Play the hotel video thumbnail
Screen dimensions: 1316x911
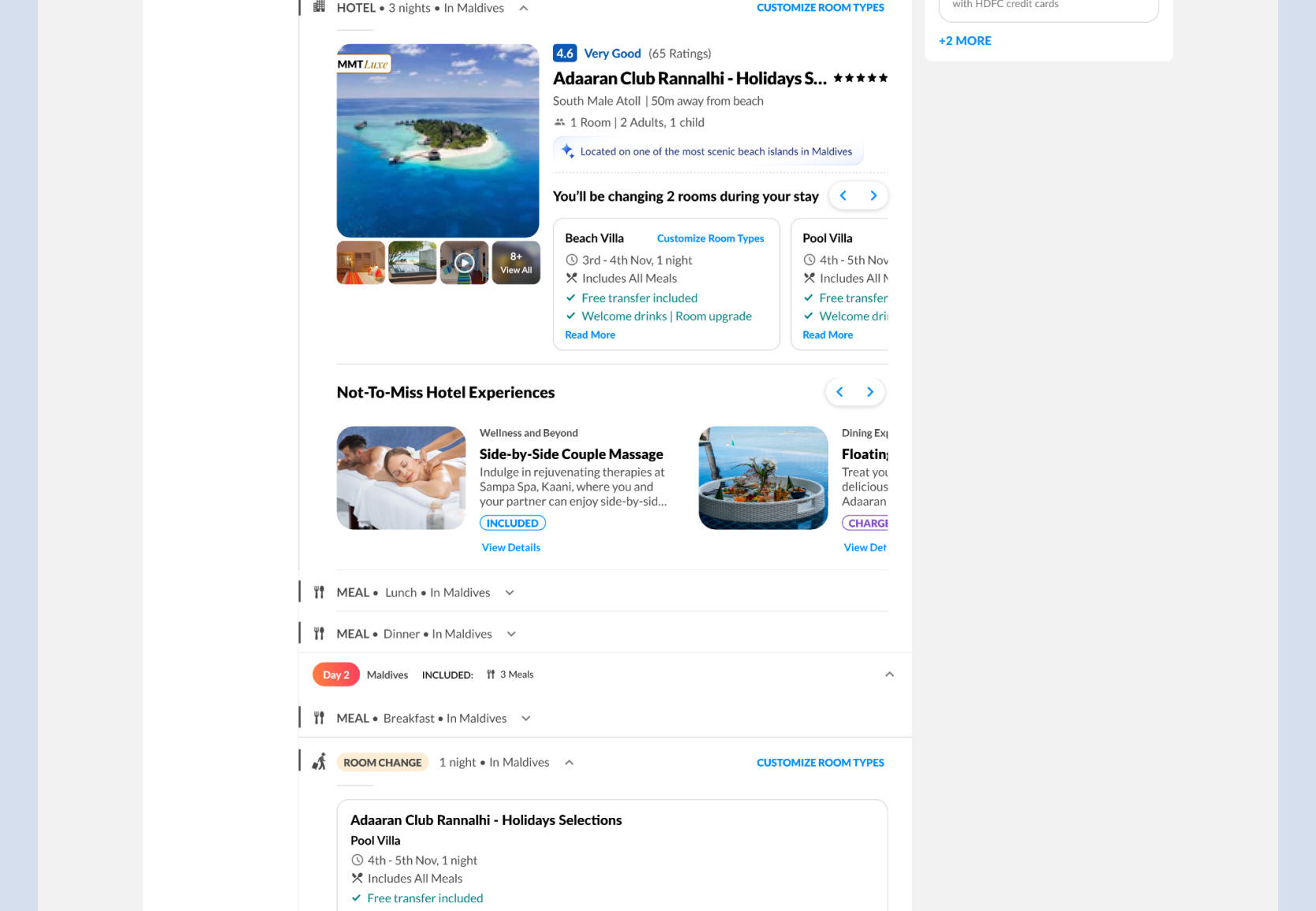click(465, 263)
